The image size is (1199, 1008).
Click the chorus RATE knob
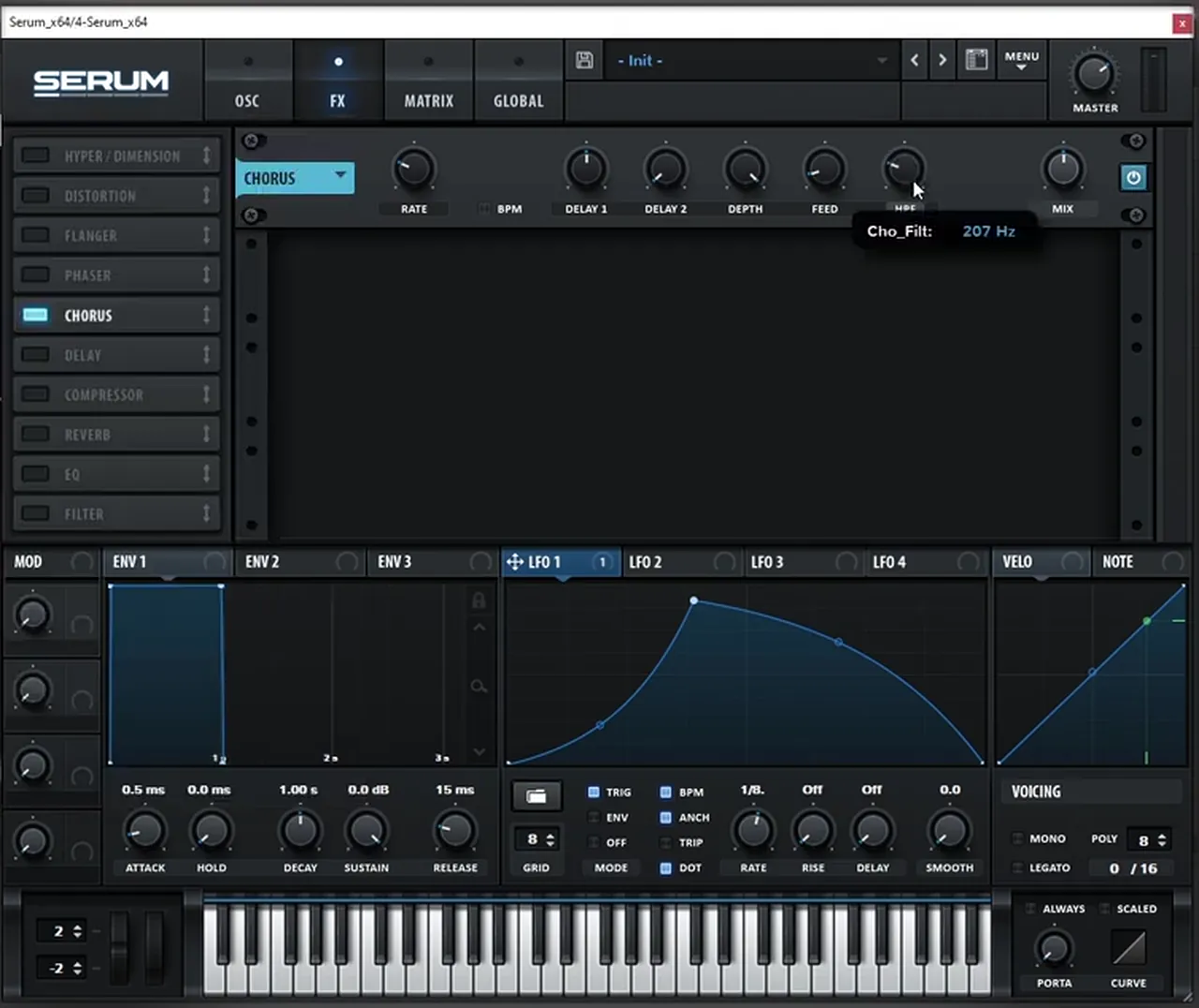tap(413, 170)
